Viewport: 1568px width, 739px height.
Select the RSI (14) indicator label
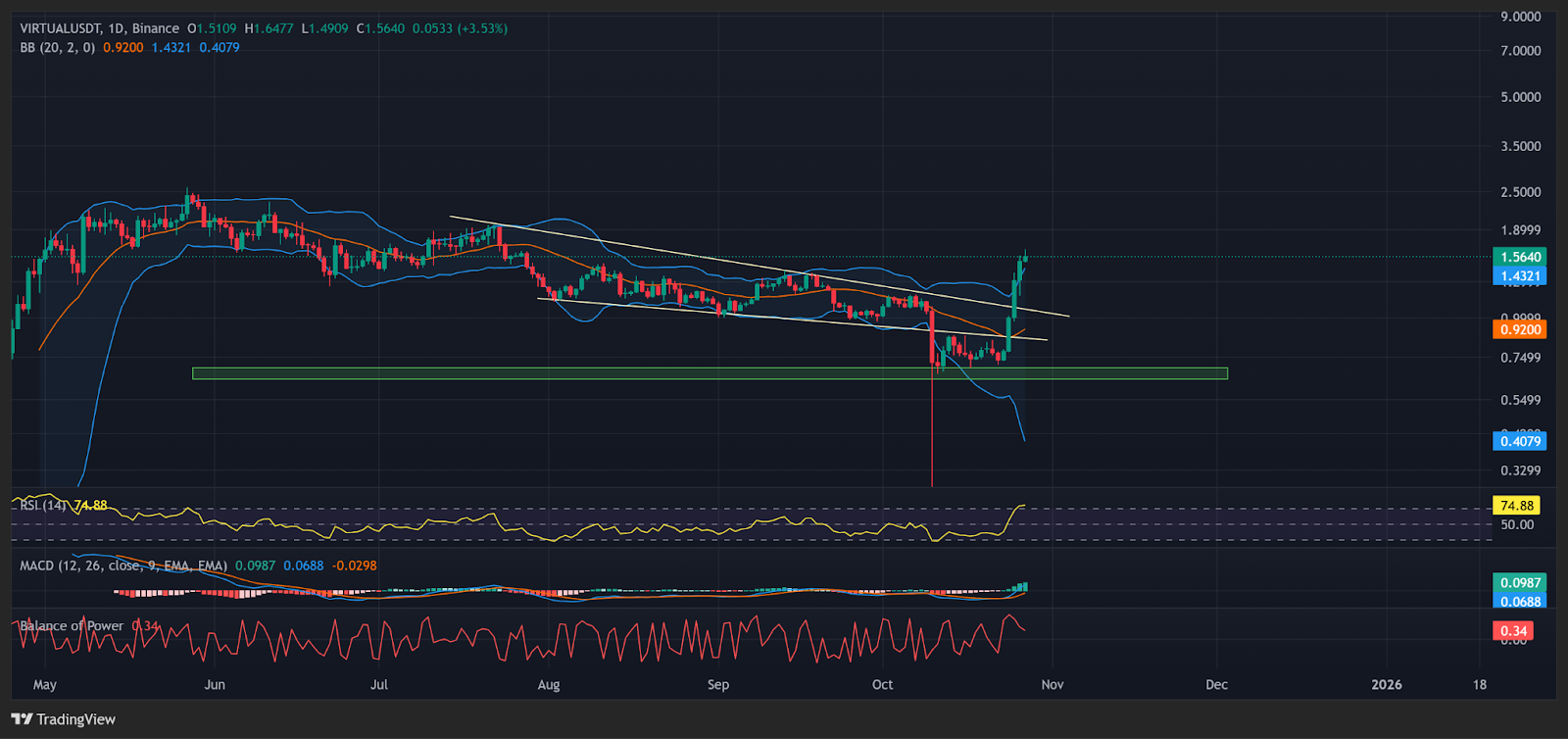pyautogui.click(x=44, y=505)
